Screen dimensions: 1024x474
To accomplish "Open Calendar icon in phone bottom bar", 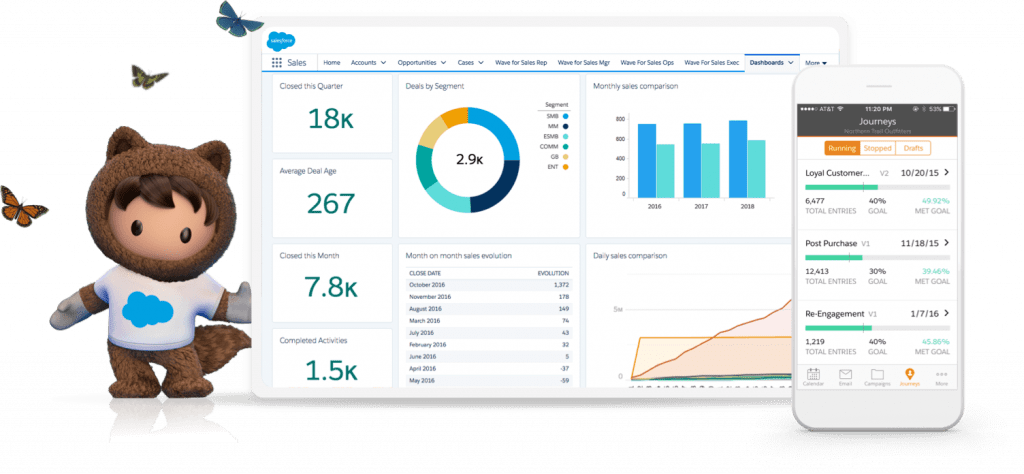I will click(x=813, y=376).
